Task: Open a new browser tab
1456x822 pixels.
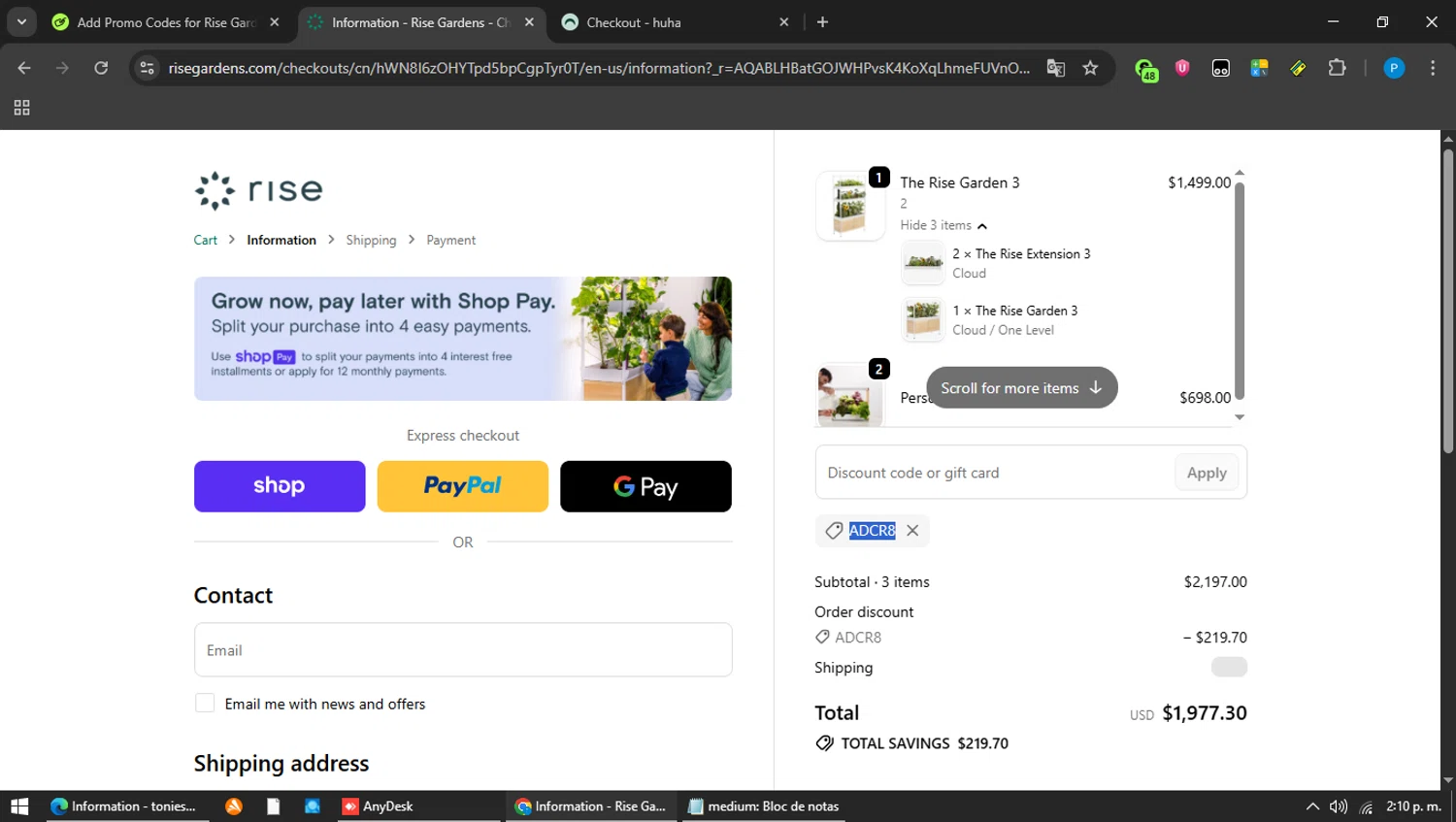Action: click(x=822, y=21)
